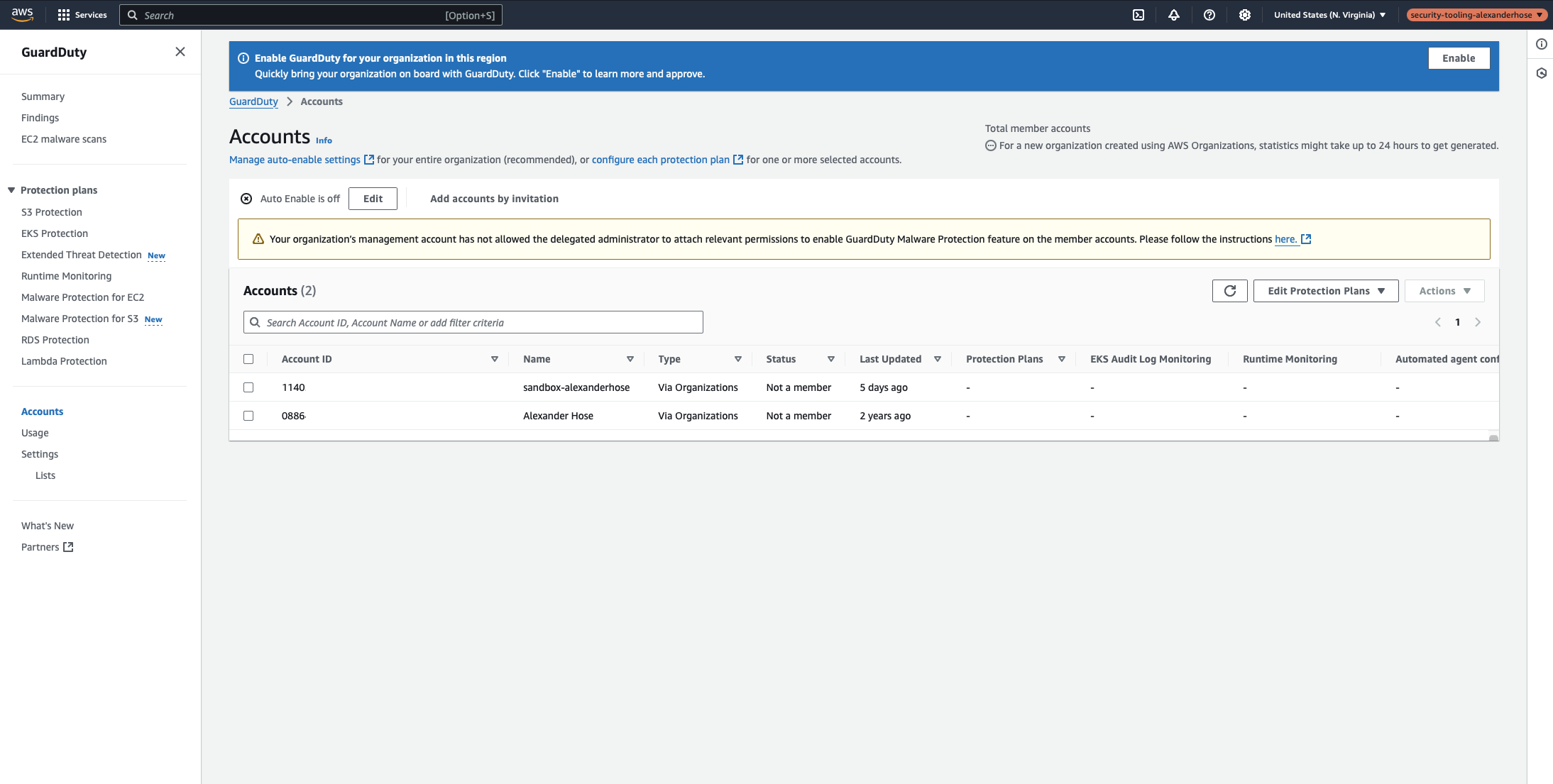1553x784 pixels.
Task: Click the settings gear icon
Action: click(1244, 15)
